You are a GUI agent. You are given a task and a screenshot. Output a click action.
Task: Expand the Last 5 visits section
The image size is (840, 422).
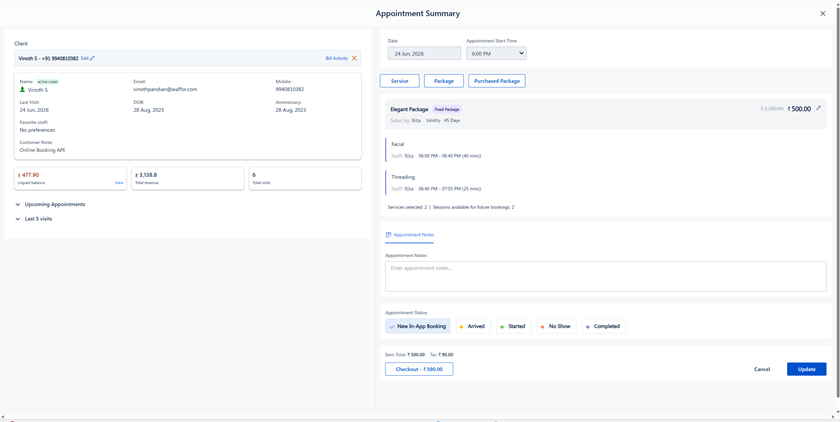(34, 218)
